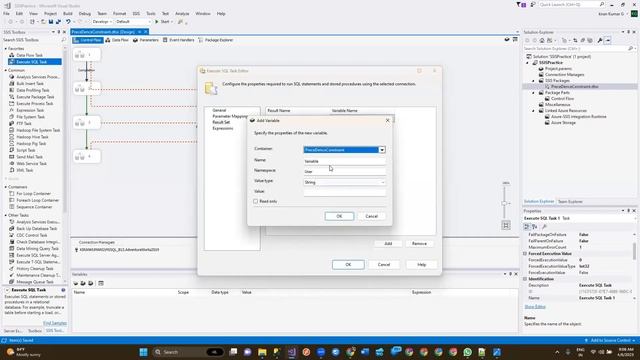Open the Develop configuration dropdown
This screenshot has height=360, width=640.
click(102, 22)
